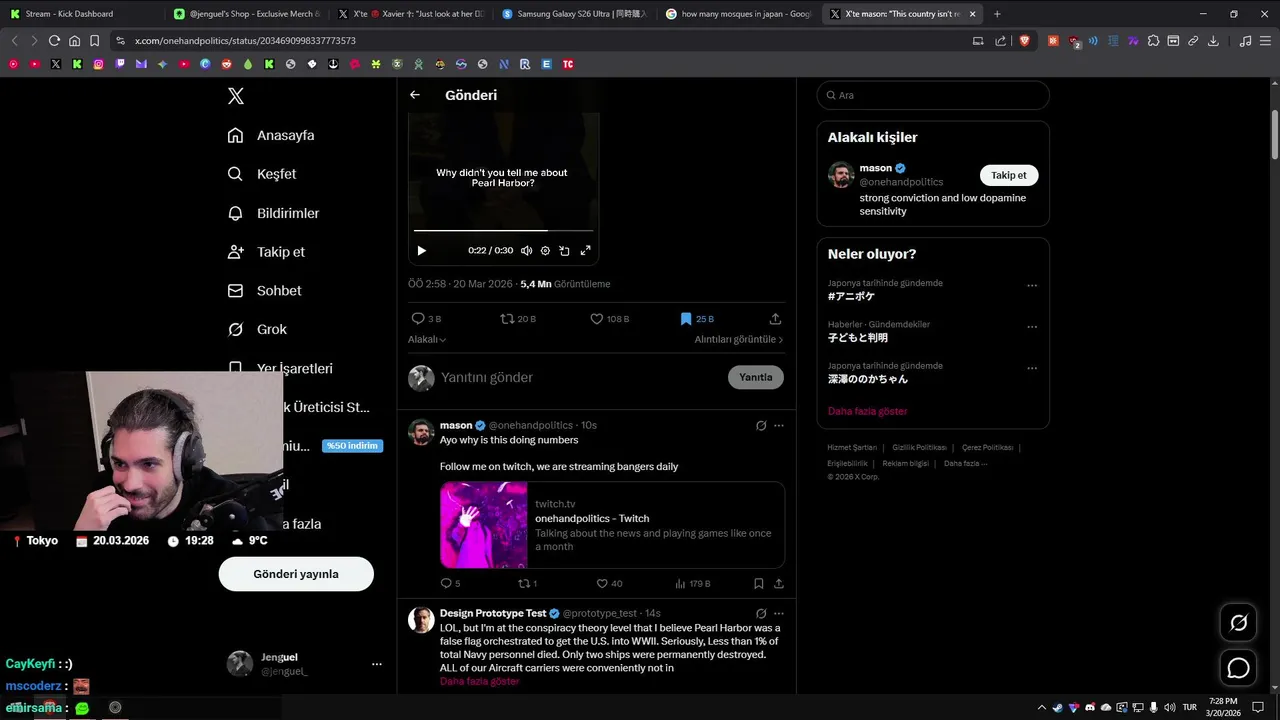Open Jenguel account menu dots

pyautogui.click(x=377, y=664)
